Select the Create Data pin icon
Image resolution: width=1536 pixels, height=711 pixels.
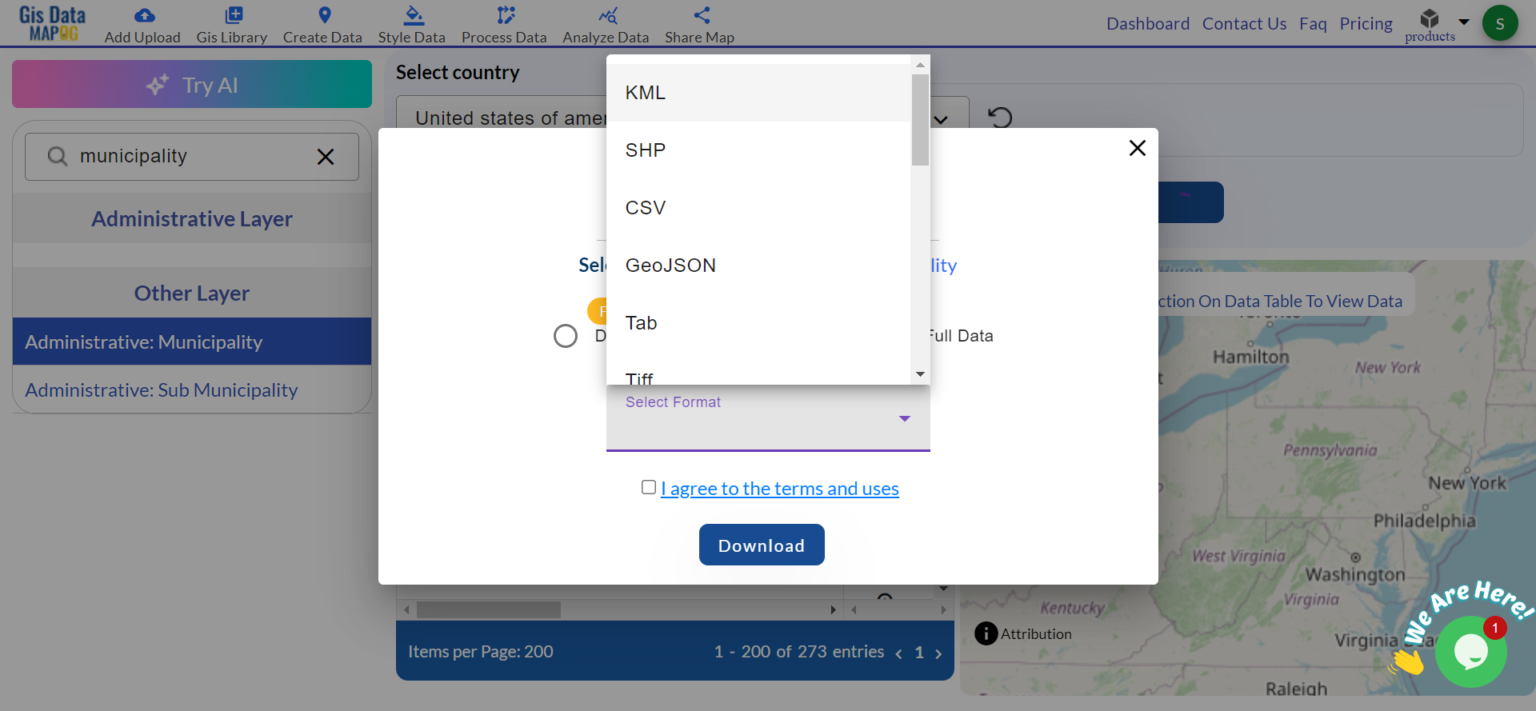pos(323,16)
